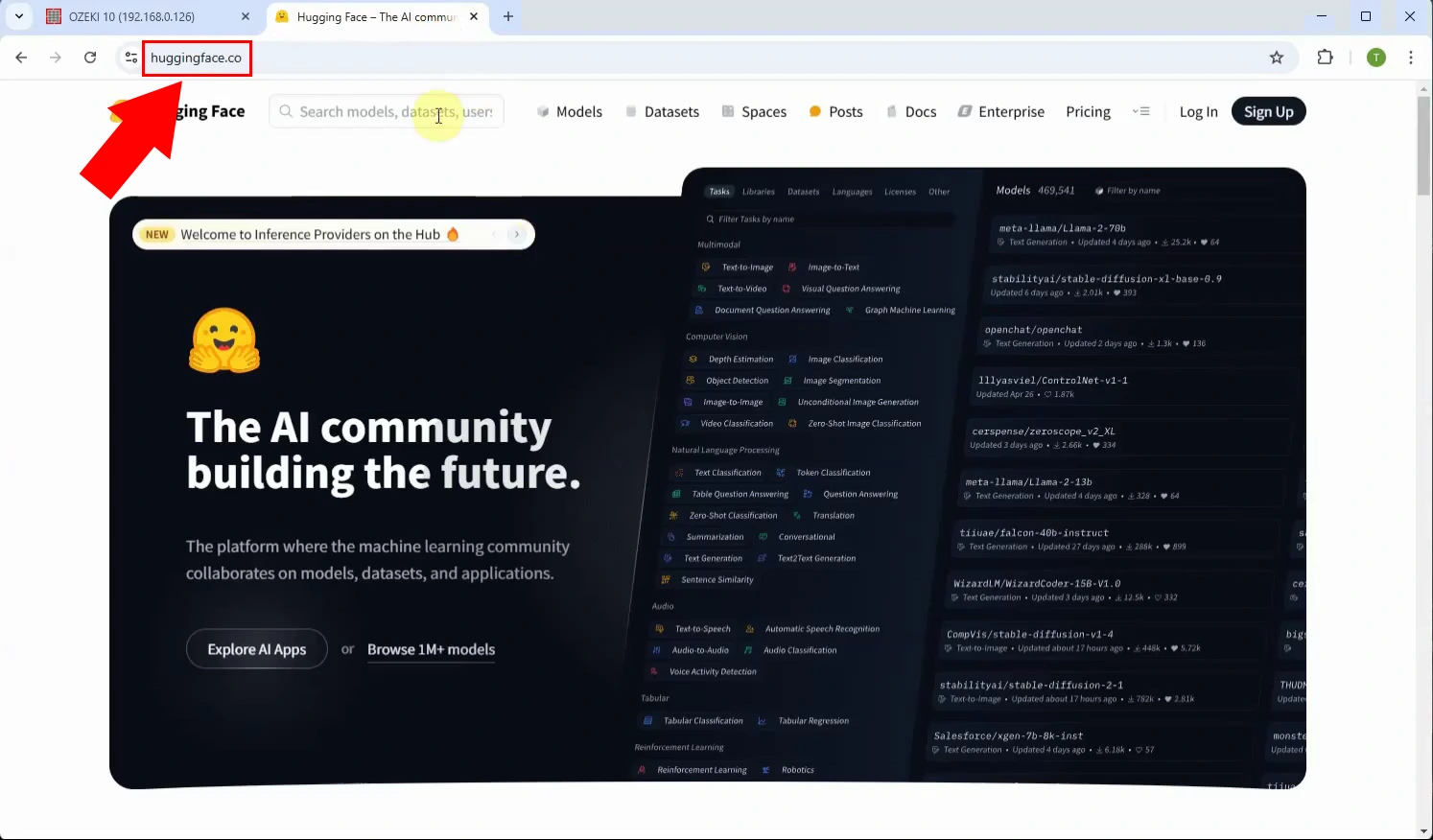Select the Text Classification task
This screenshot has width=1433, height=840.
pos(718,473)
